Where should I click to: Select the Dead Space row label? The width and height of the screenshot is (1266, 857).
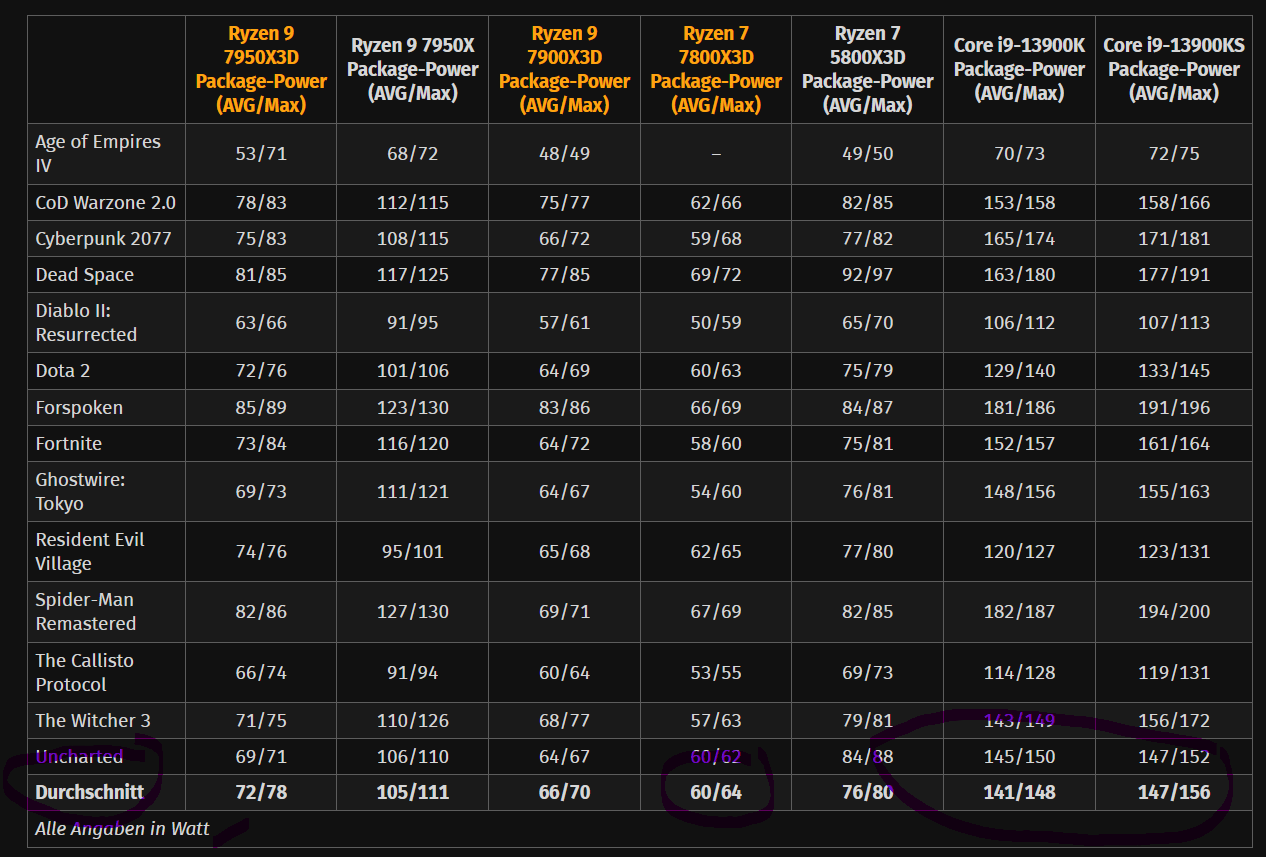[84, 274]
